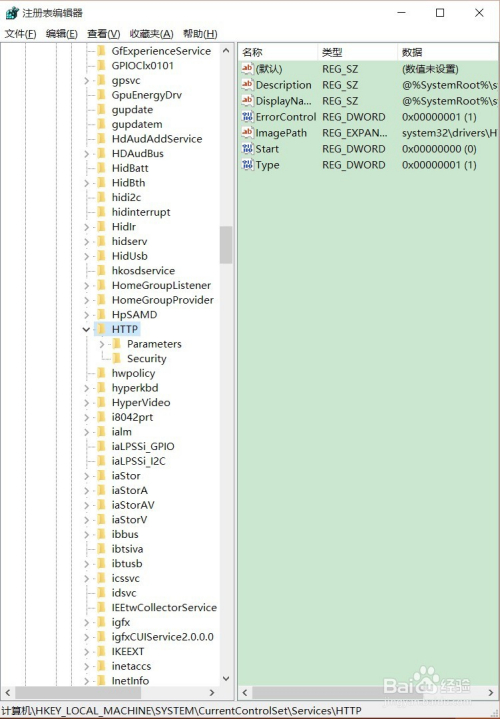Expand the HomeGroupProvider node arrow

87,300
